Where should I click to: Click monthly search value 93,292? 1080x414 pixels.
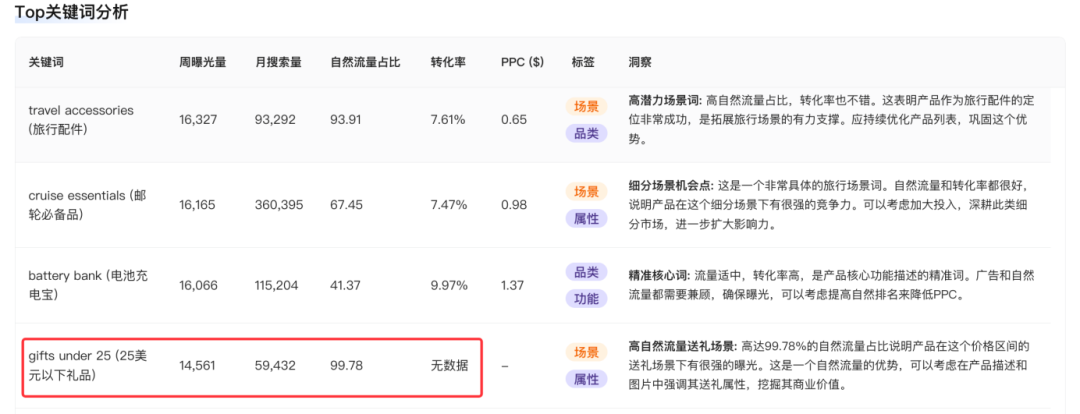276,120
